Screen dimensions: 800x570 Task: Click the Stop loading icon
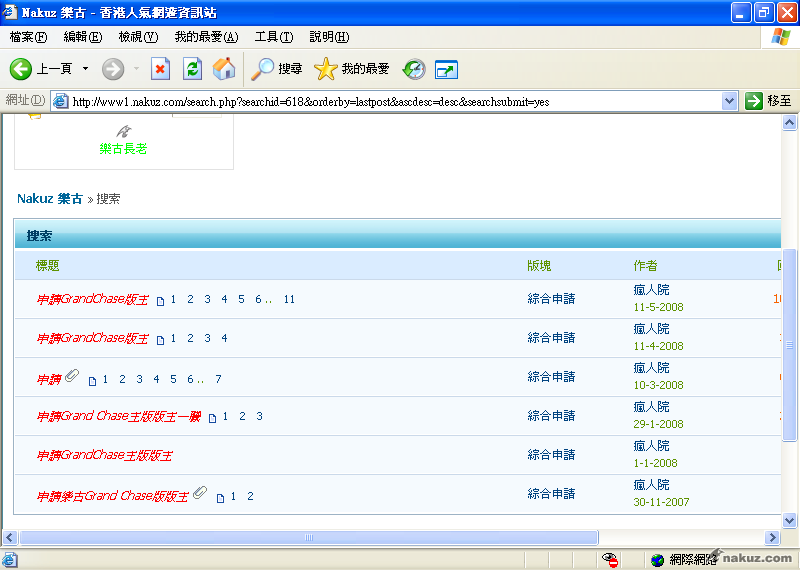(160, 69)
